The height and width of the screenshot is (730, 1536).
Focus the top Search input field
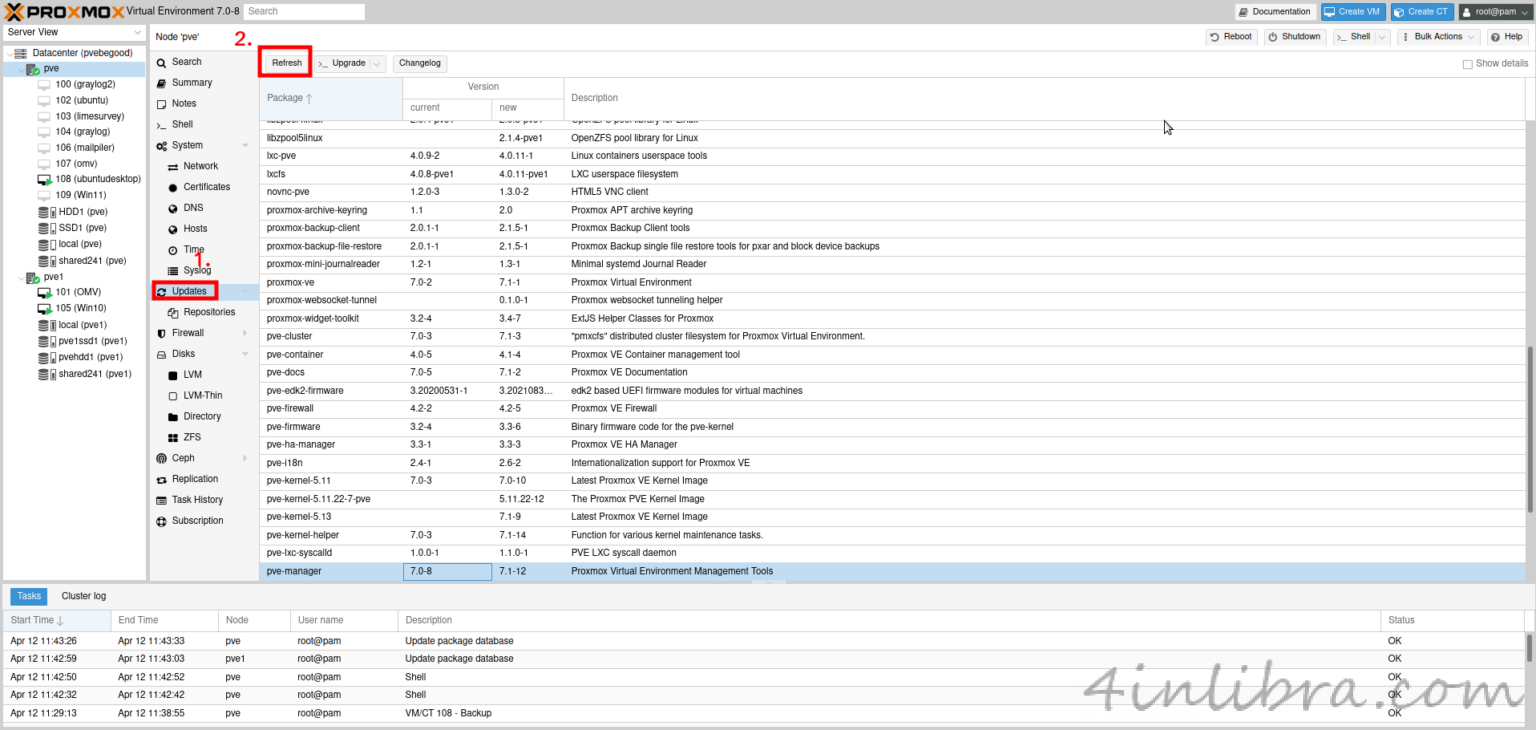(x=304, y=12)
